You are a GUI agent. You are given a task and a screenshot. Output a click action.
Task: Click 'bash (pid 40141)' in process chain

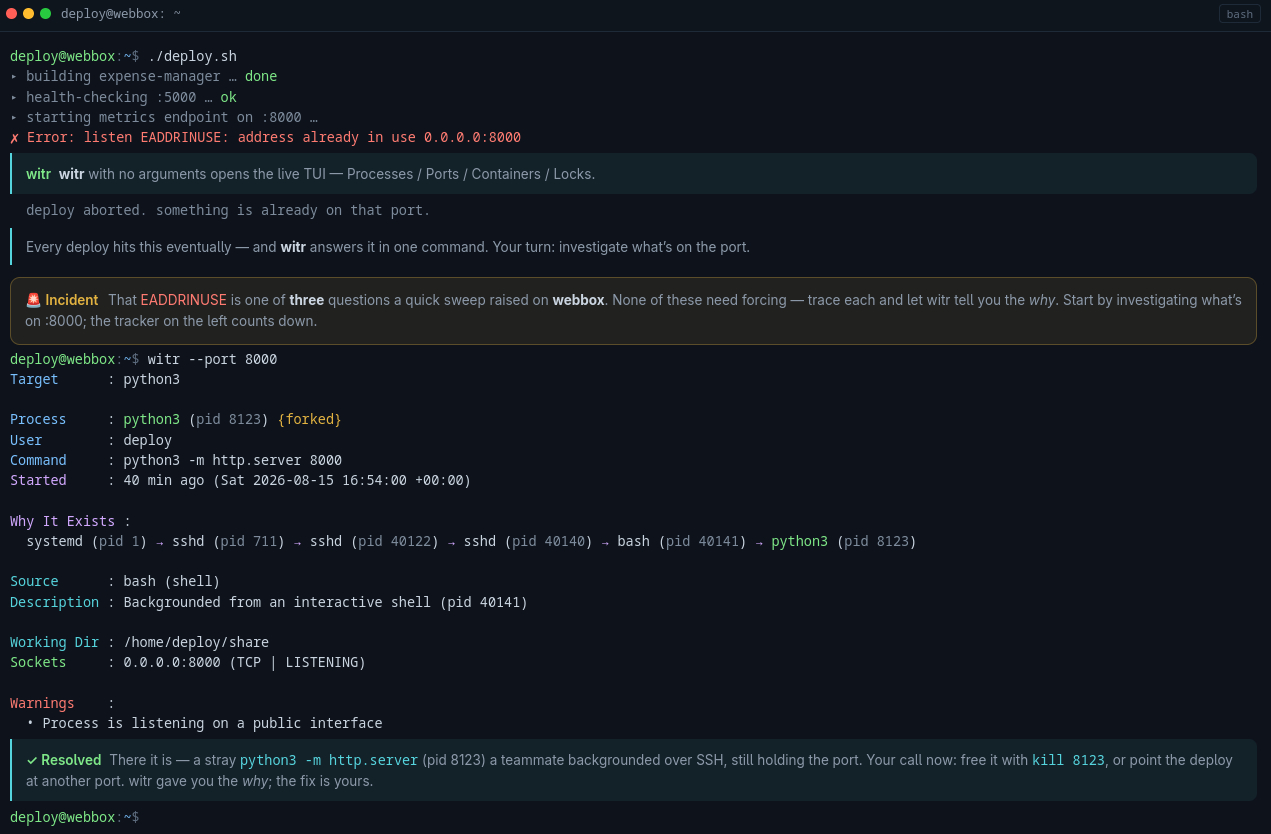tap(683, 541)
